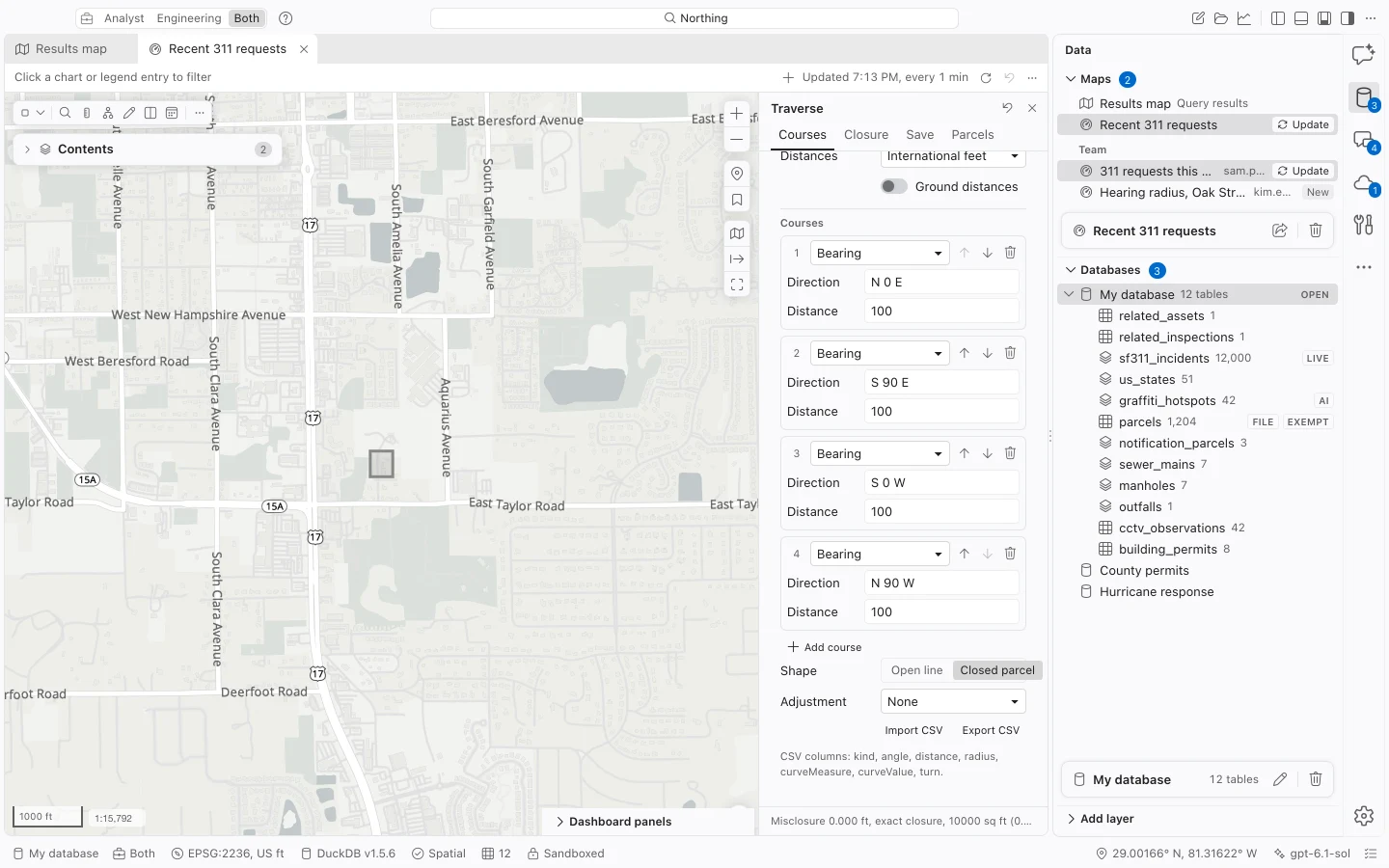Select the Both mode
The image size is (1389, 868).
[247, 18]
